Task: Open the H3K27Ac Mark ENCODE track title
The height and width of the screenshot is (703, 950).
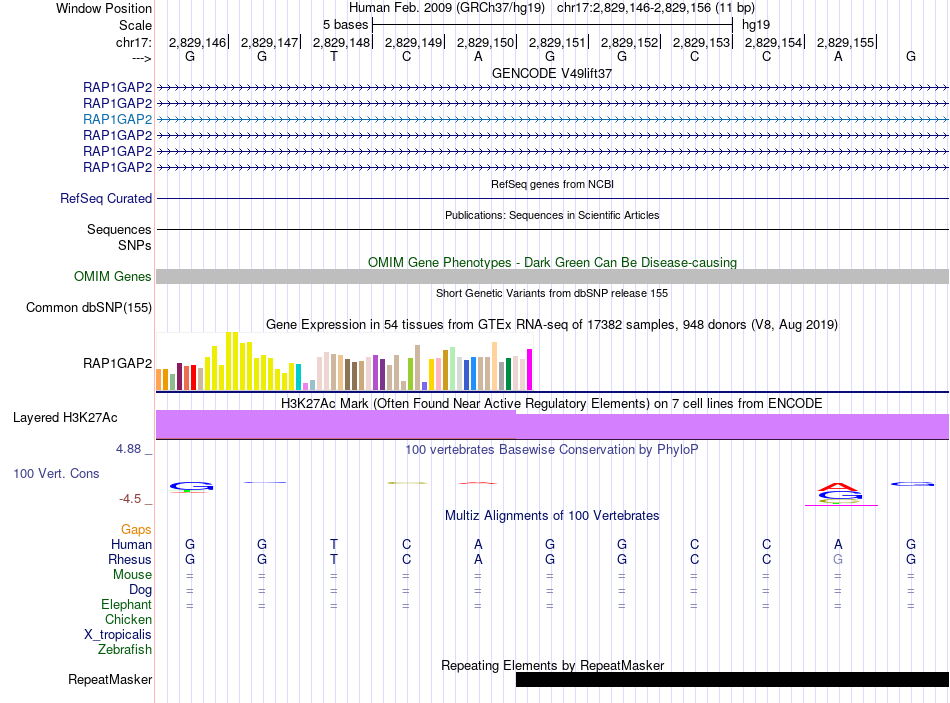Action: [x=552, y=404]
